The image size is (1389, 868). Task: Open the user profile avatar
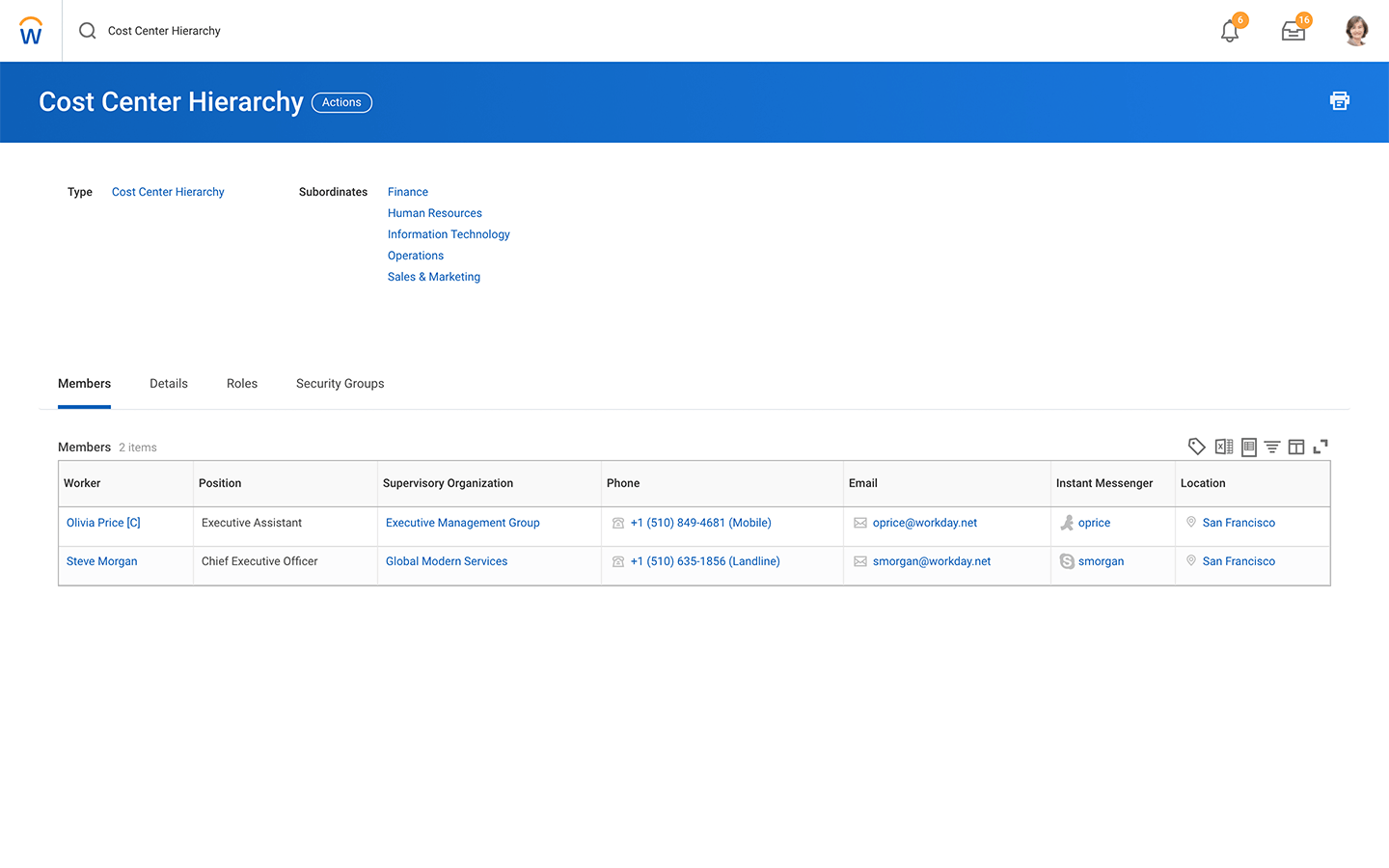tap(1356, 31)
